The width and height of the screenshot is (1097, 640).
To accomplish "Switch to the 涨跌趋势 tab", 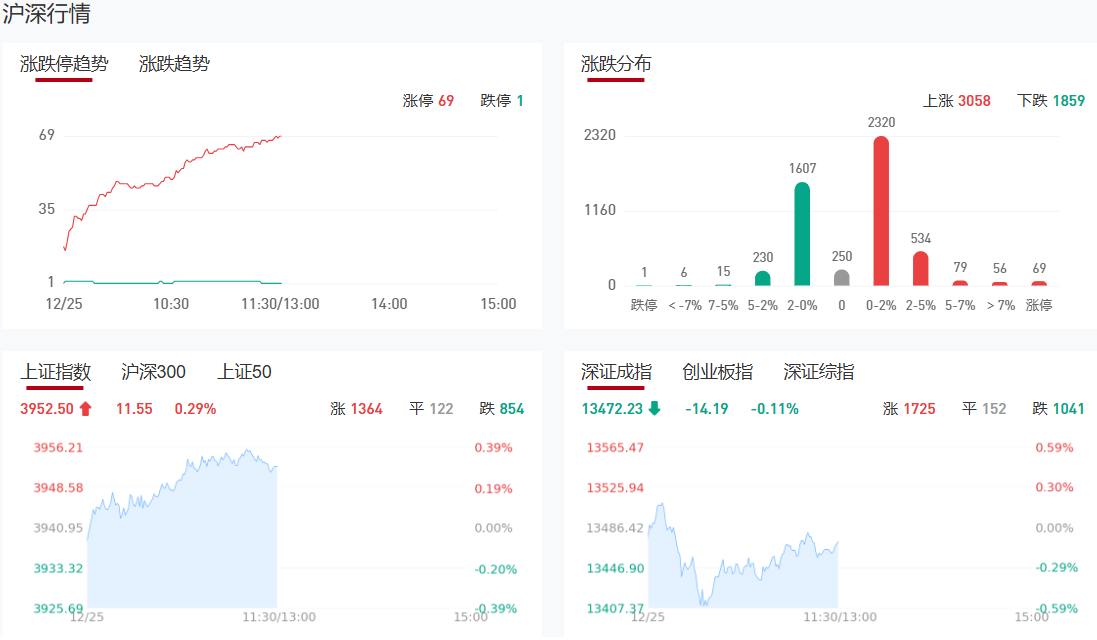I will pyautogui.click(x=174, y=64).
